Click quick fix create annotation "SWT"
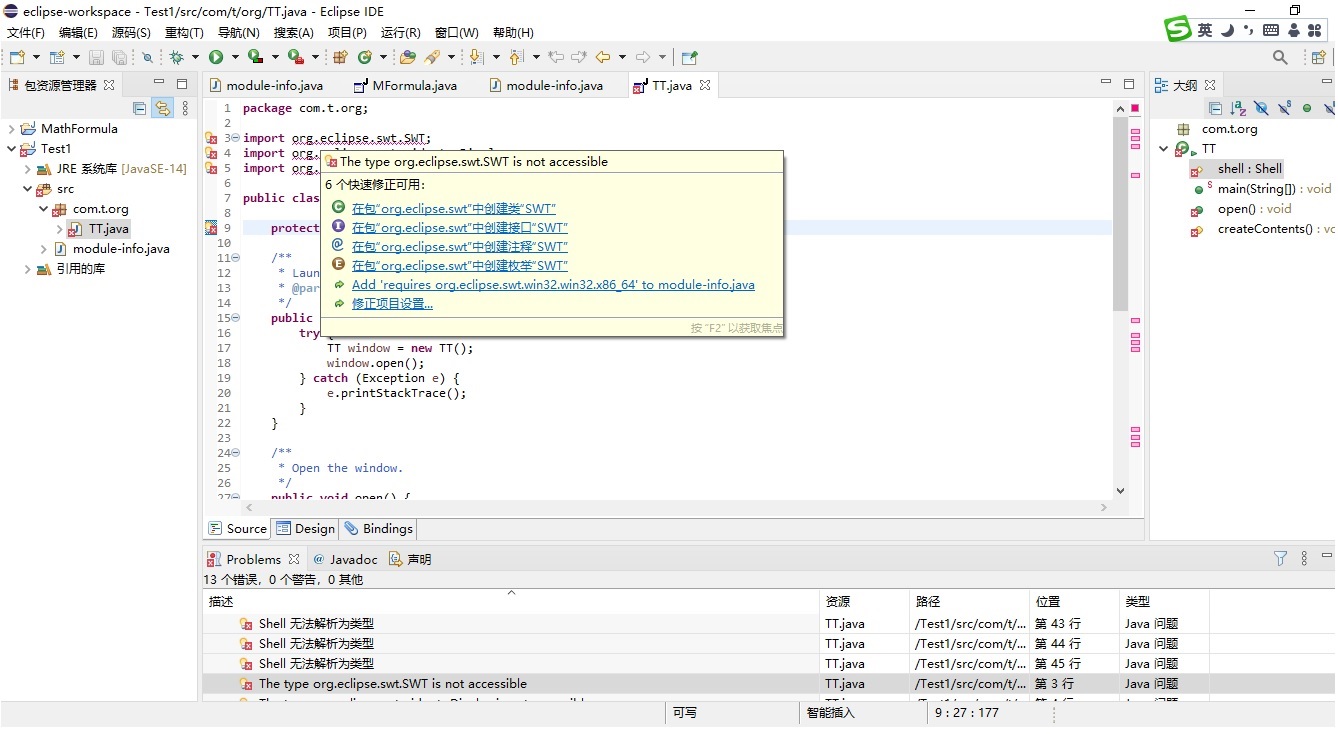Image resolution: width=1338 pixels, height=734 pixels. pyautogui.click(x=459, y=247)
